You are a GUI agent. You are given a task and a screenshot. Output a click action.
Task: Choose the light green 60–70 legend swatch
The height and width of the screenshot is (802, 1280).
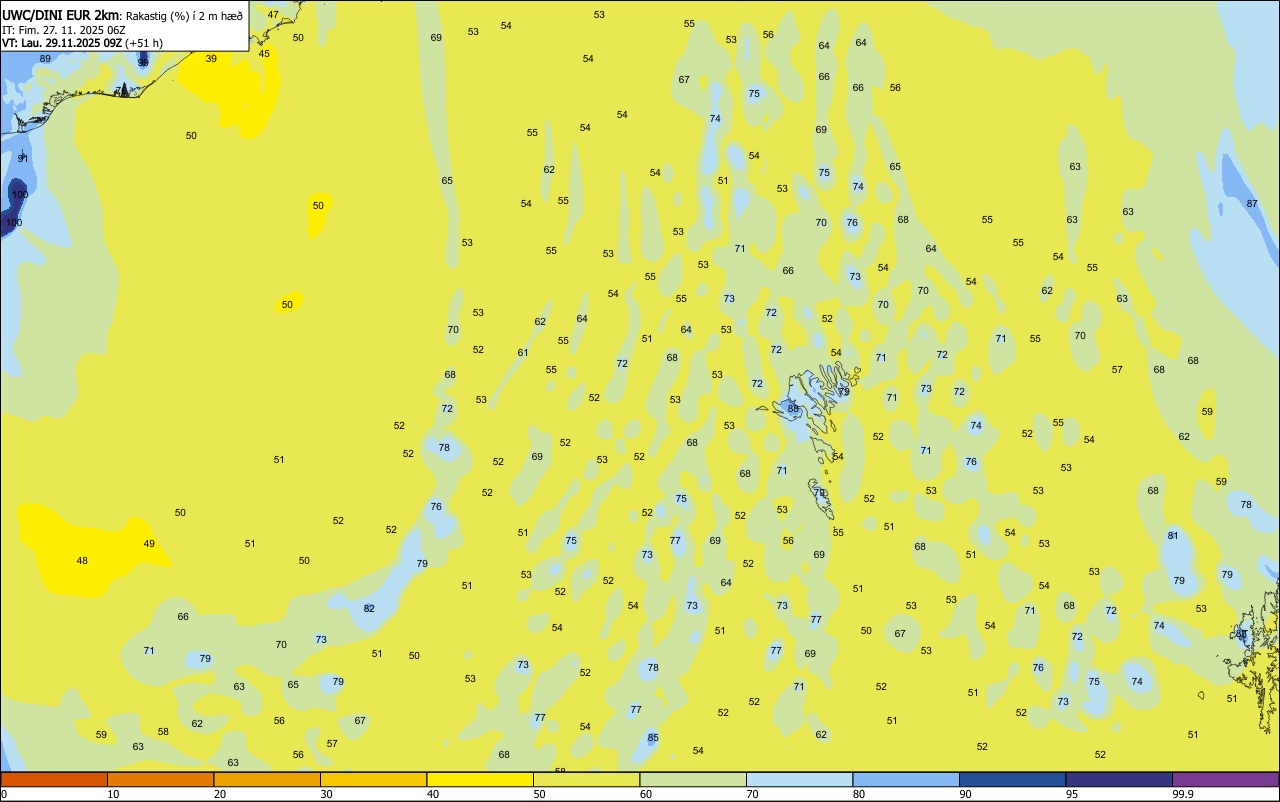[693, 779]
